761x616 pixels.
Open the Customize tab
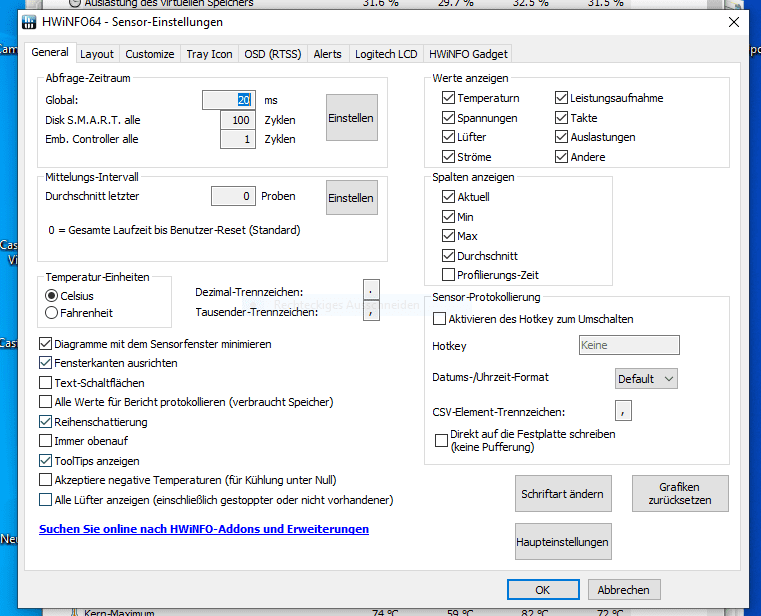[149, 54]
